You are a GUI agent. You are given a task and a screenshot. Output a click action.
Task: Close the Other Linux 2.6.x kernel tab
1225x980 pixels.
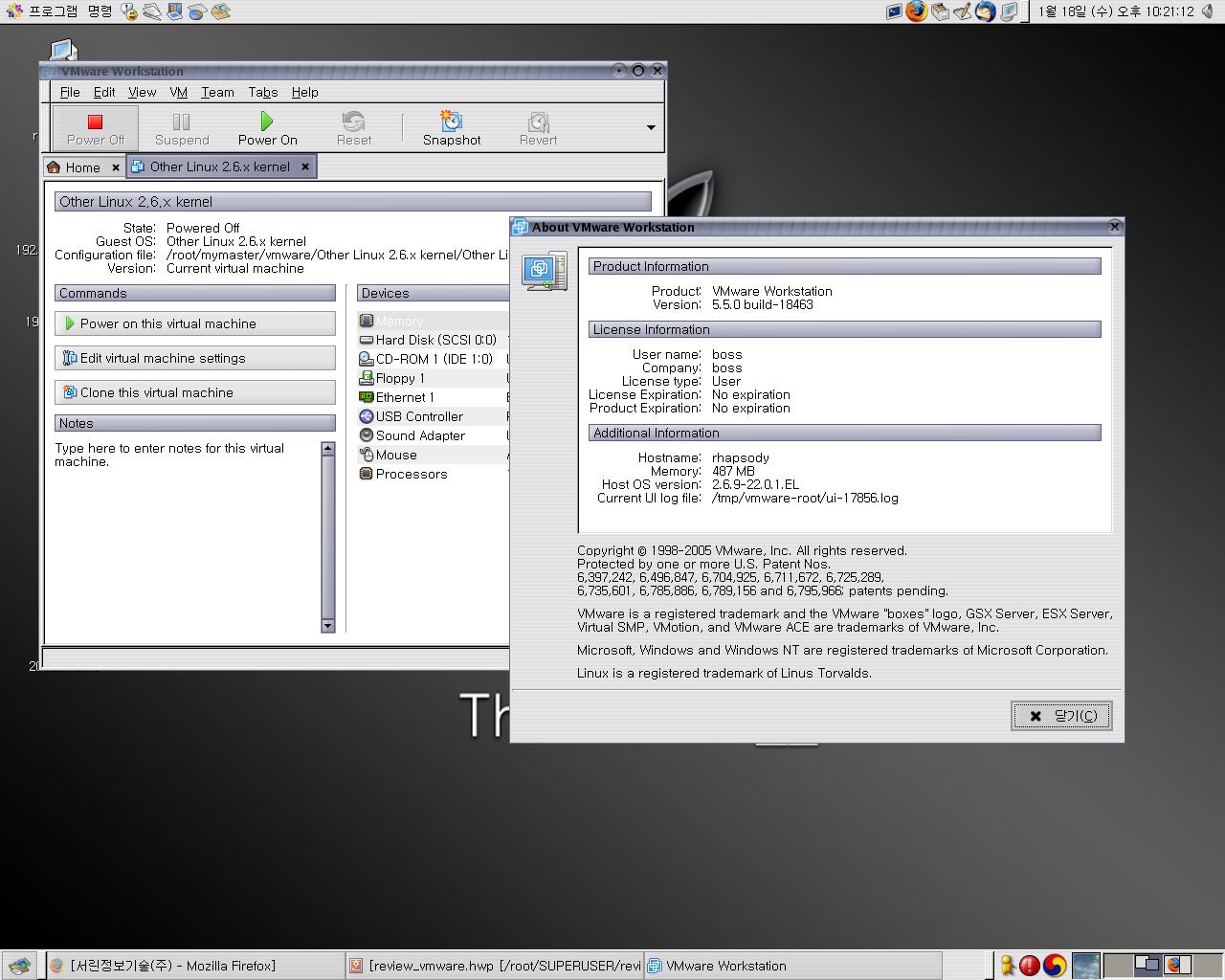pos(305,167)
